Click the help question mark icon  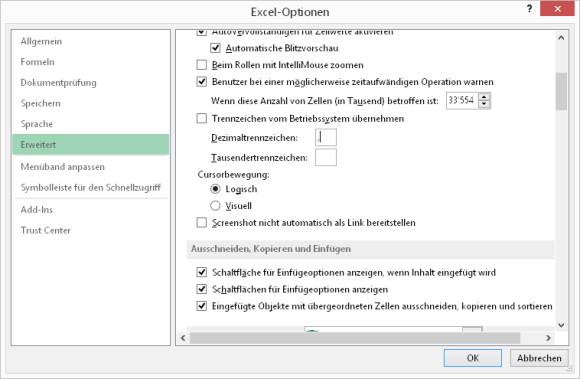point(529,9)
